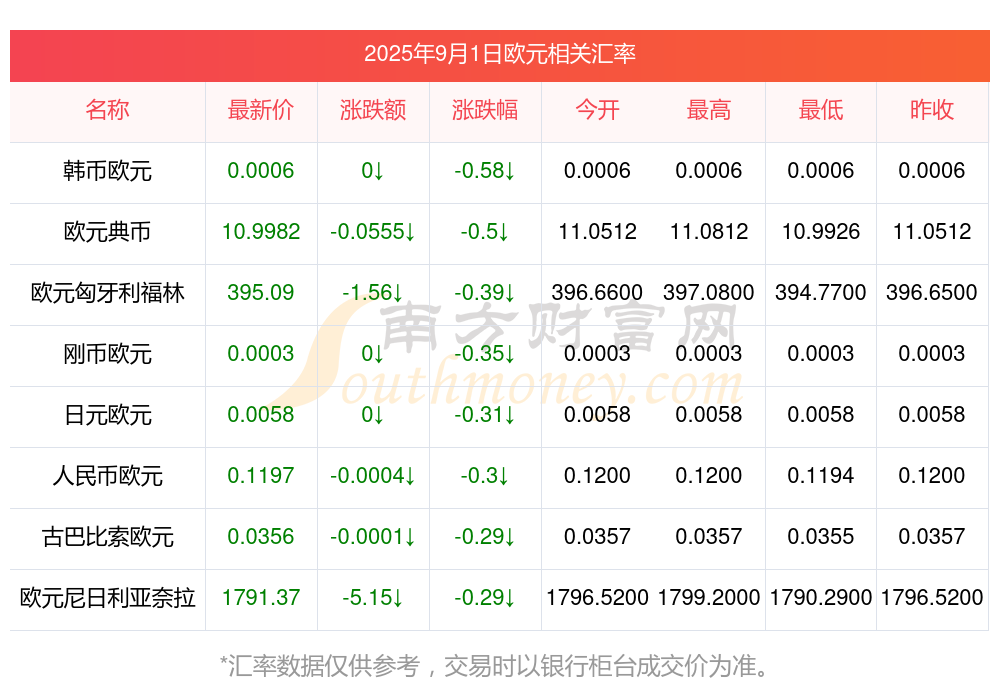
Task: Click the percent change -0.39↓
Action: click(485, 293)
